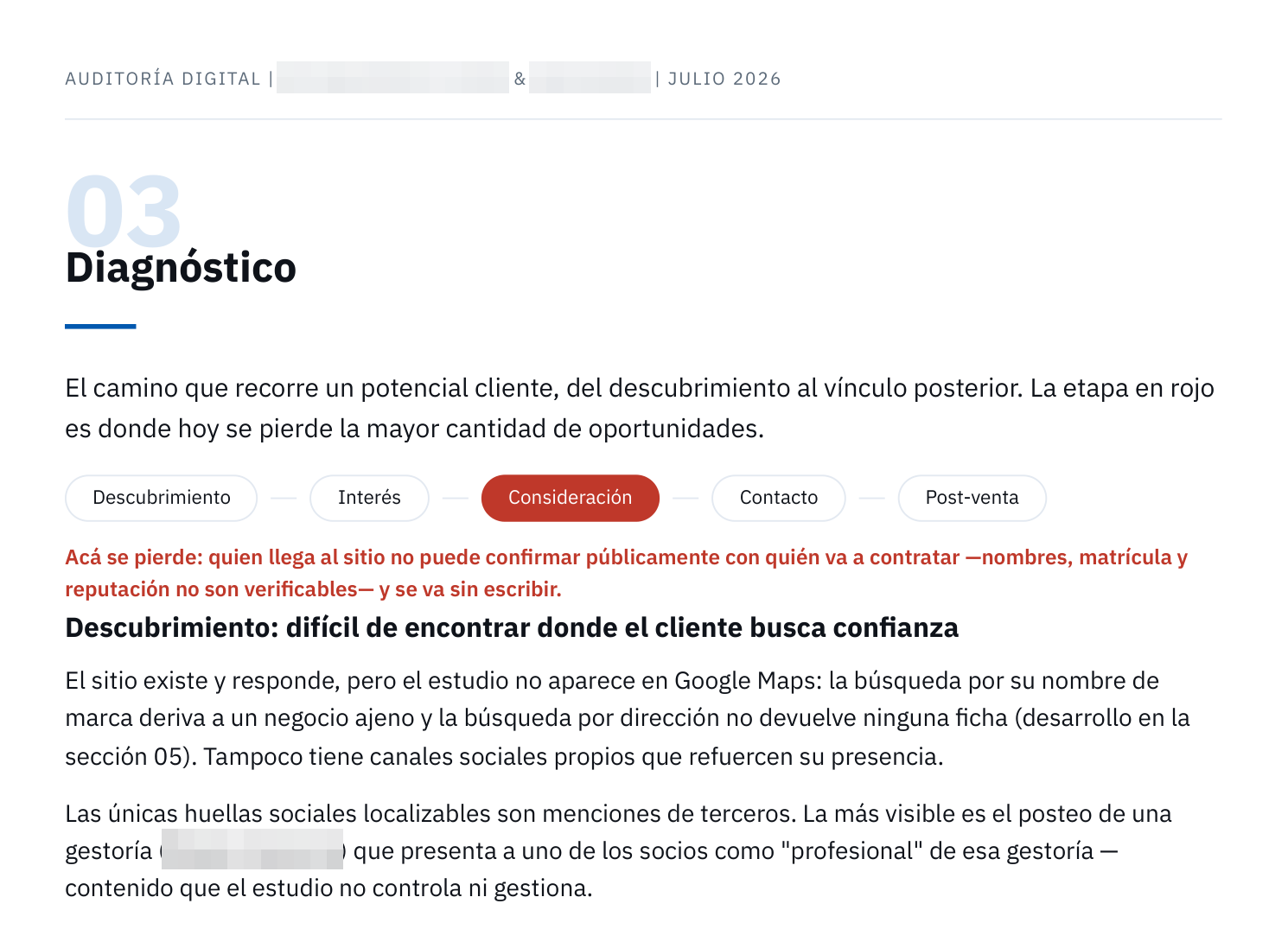Click the intro paragraph 'El camino que recorre'
This screenshot has width=1288, height=929.
click(640, 408)
